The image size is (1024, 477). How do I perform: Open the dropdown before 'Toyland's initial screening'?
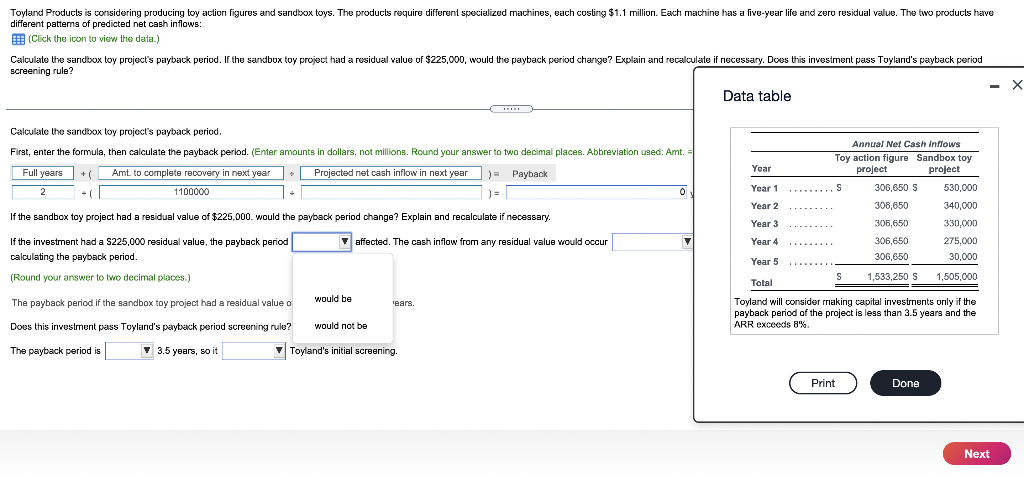pos(253,351)
